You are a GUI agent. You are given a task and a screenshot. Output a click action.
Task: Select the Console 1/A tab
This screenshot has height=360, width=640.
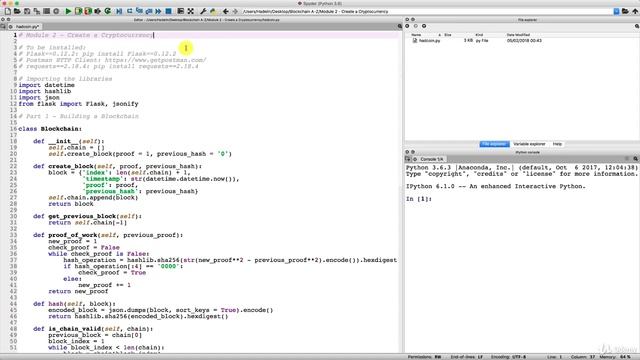click(x=431, y=159)
